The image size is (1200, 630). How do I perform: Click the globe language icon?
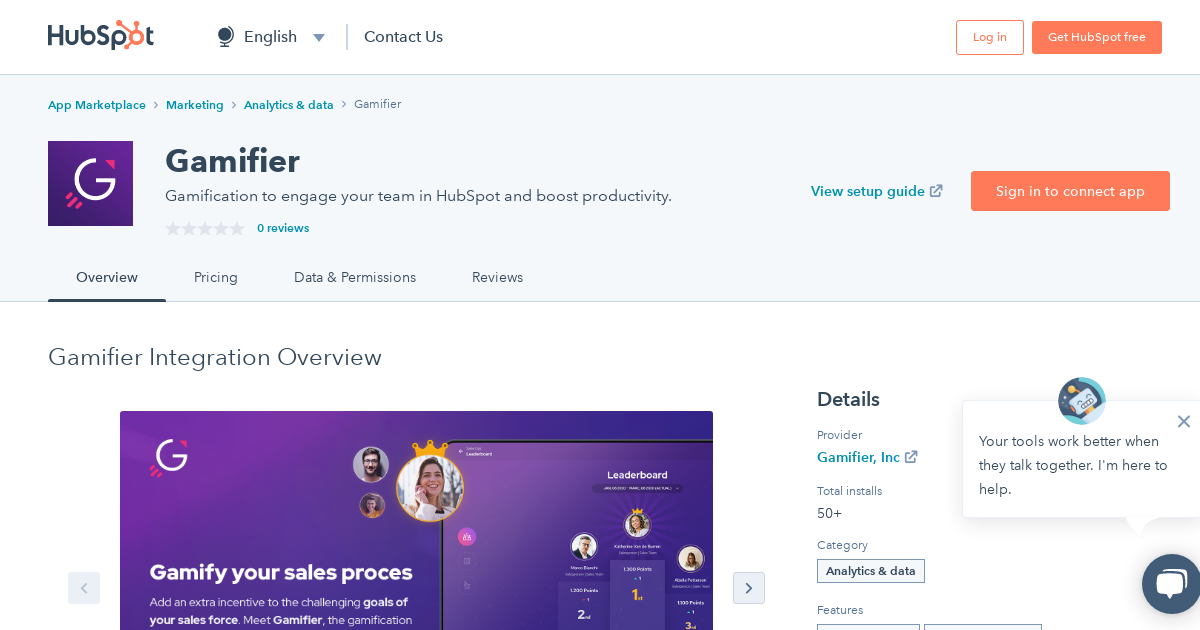point(224,36)
